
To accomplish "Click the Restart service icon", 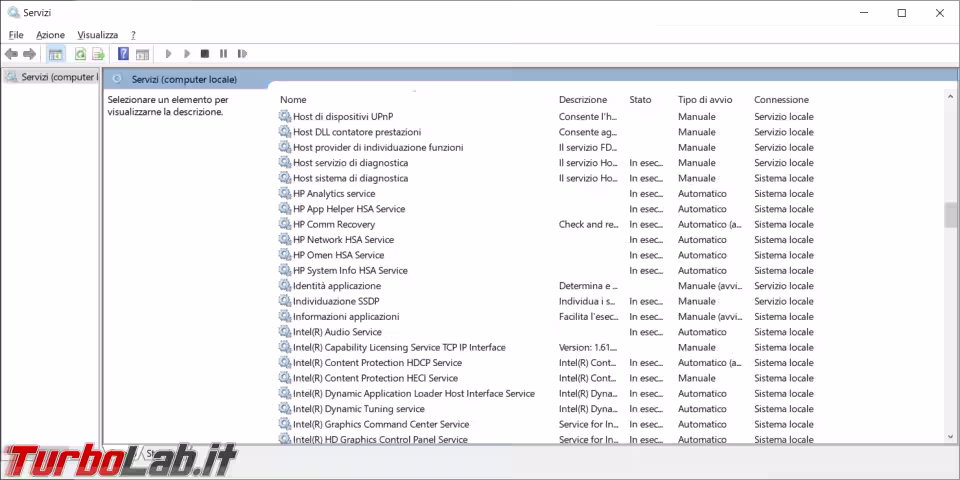I will click(242, 54).
